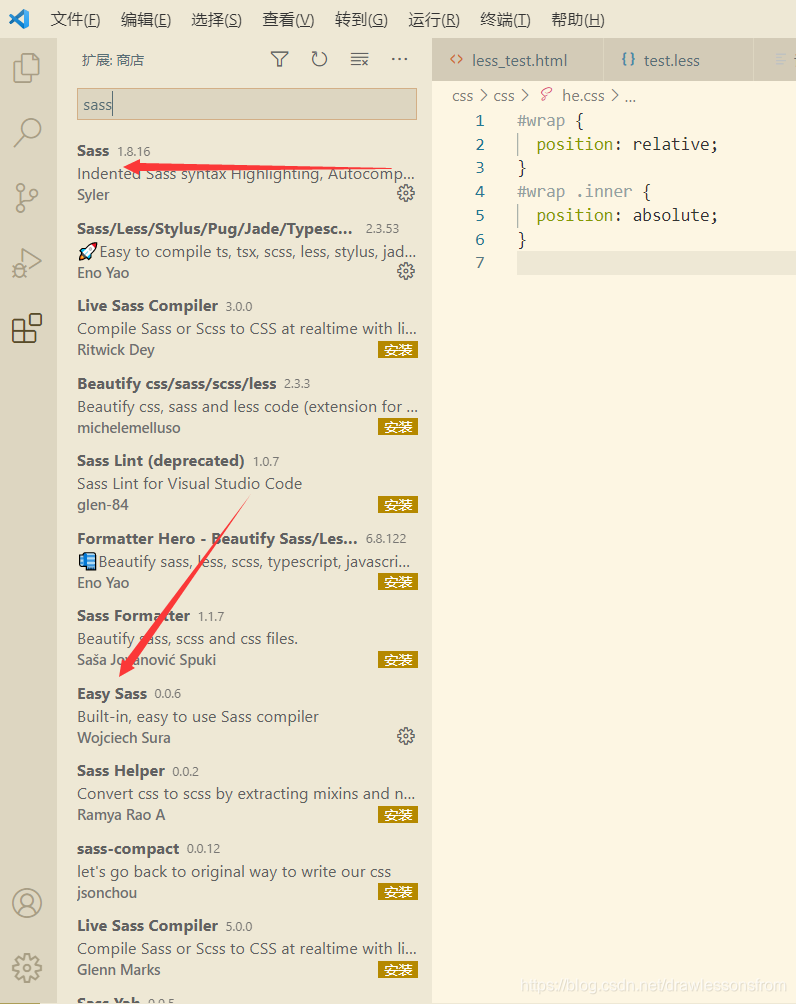Expand first css folder in breadcrumb
796x1004 pixels.
462,95
